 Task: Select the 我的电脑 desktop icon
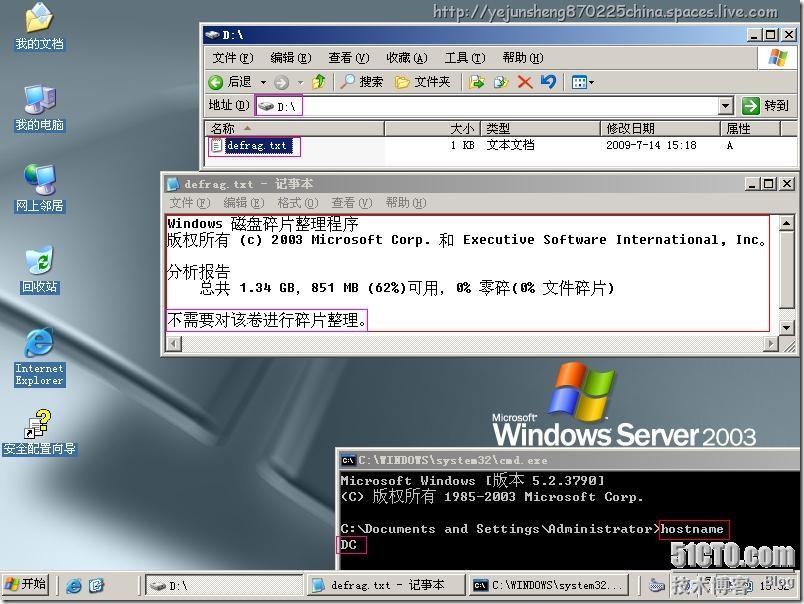39,108
